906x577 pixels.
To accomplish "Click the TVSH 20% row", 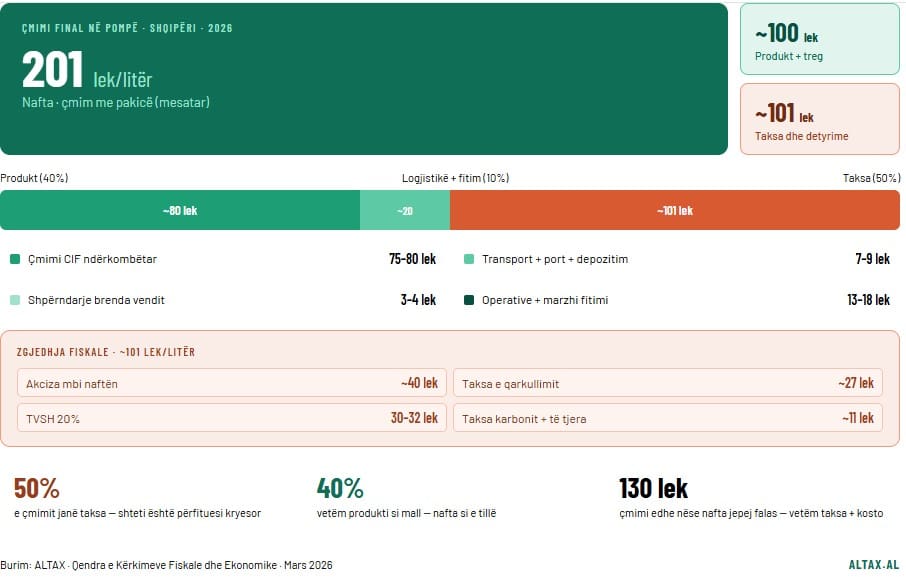I will click(x=232, y=418).
